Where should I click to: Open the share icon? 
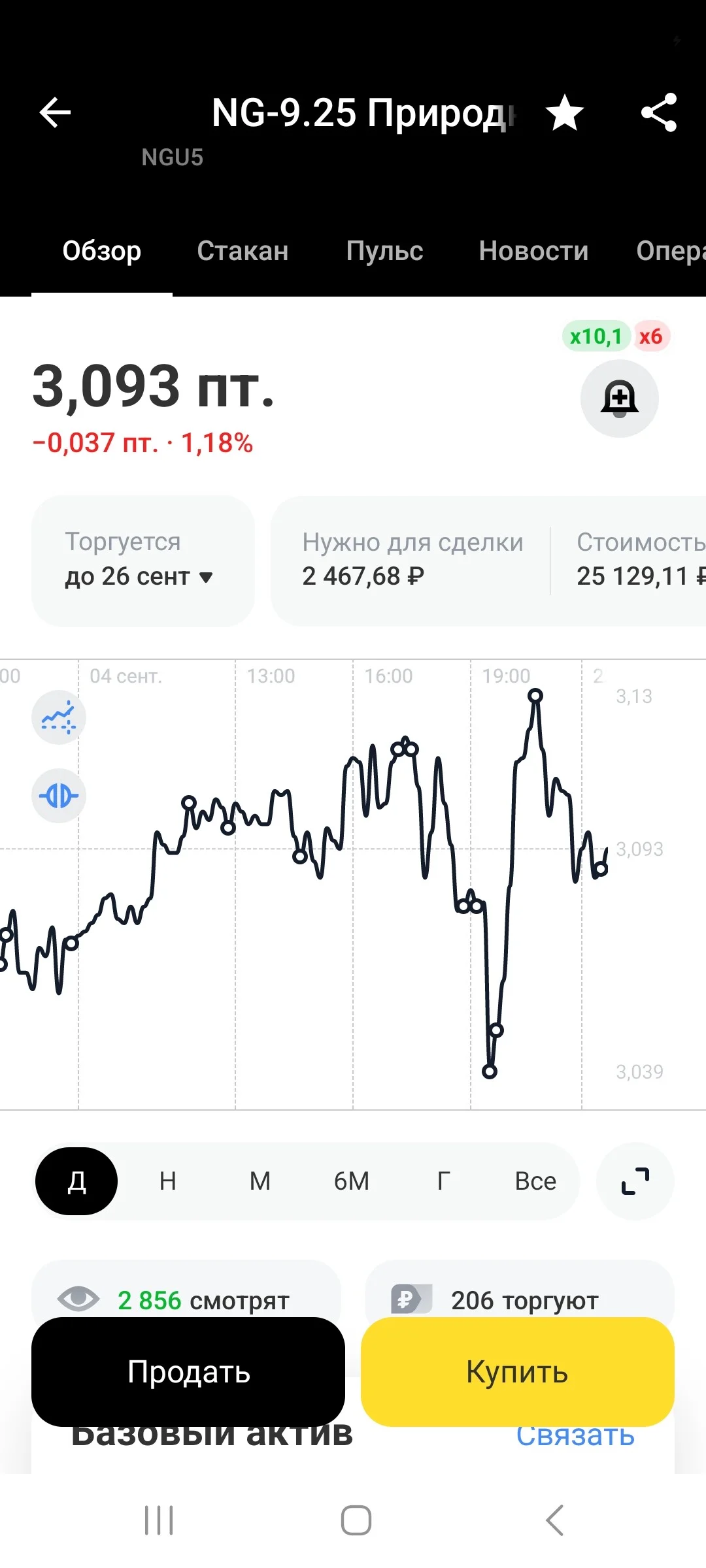click(x=659, y=113)
